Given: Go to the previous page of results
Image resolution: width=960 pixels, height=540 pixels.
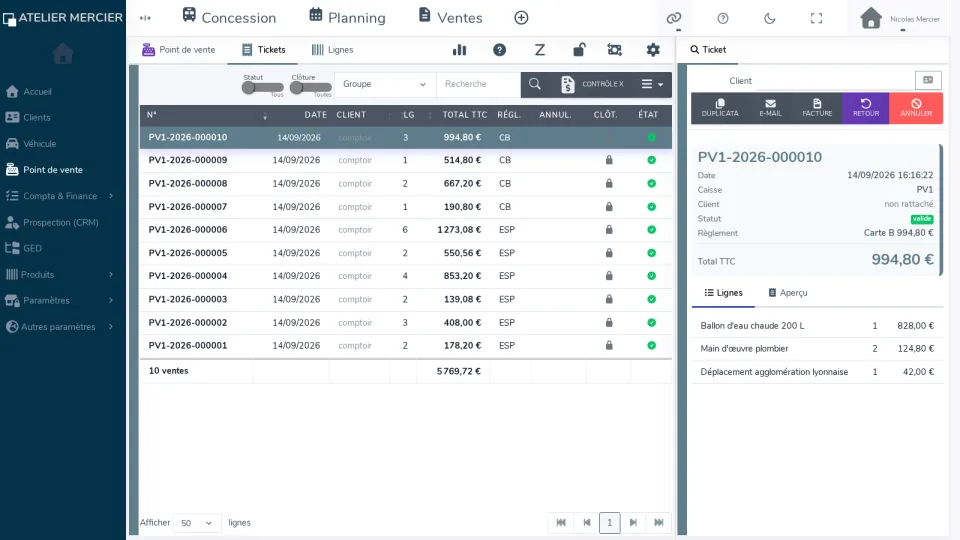Looking at the screenshot, I should pyautogui.click(x=587, y=523).
